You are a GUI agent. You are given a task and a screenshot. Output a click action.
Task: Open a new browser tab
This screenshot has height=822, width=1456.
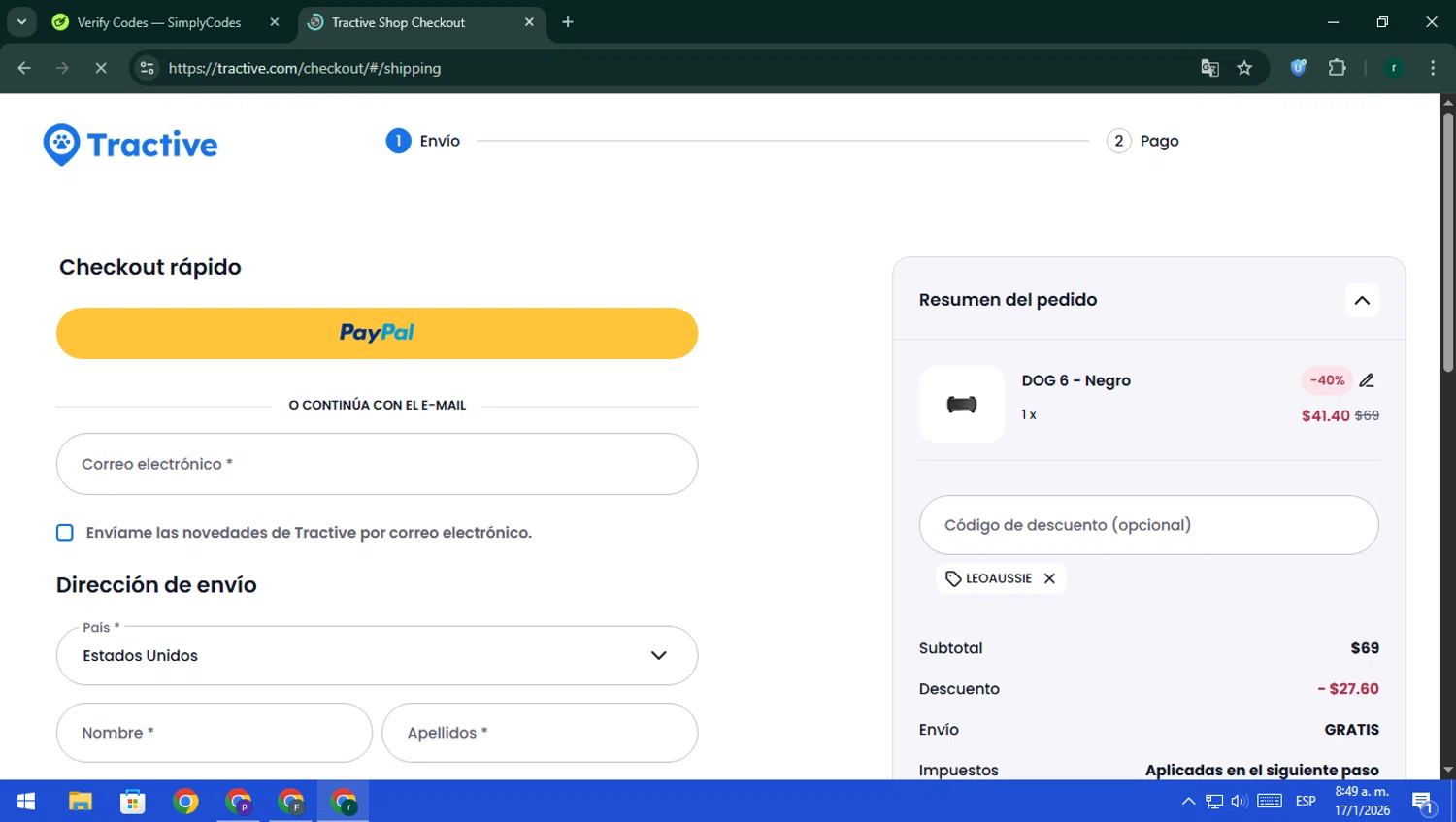568,22
